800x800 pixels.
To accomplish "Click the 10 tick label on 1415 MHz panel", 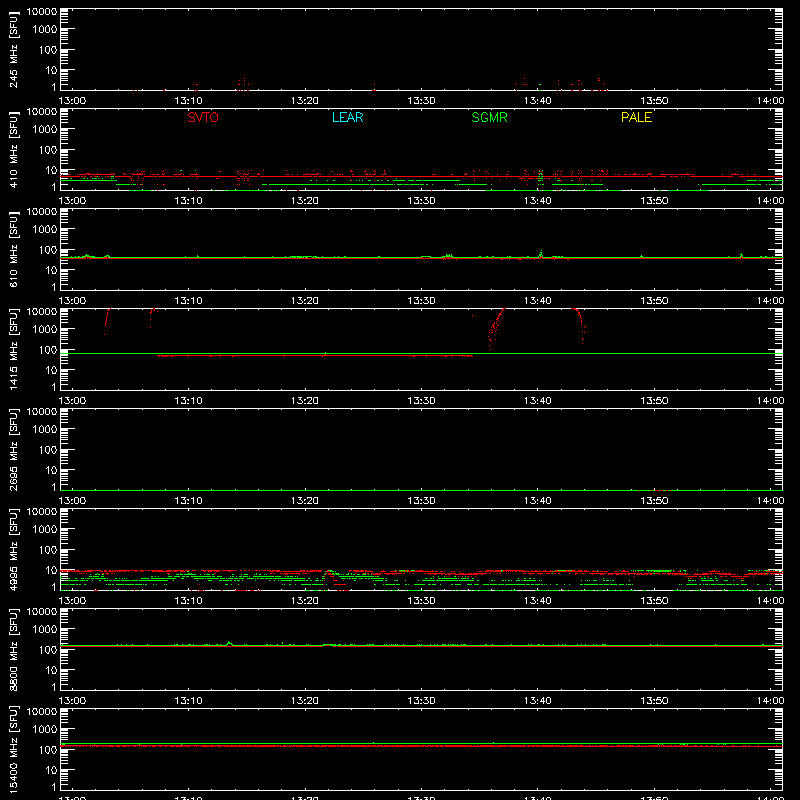I will 51,370.
